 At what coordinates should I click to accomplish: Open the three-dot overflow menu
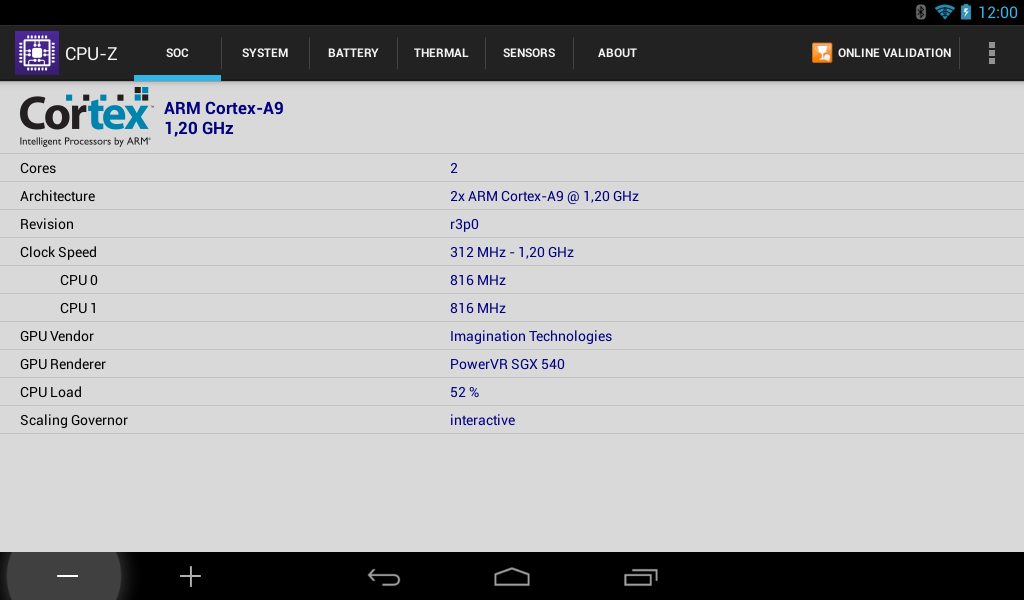991,53
